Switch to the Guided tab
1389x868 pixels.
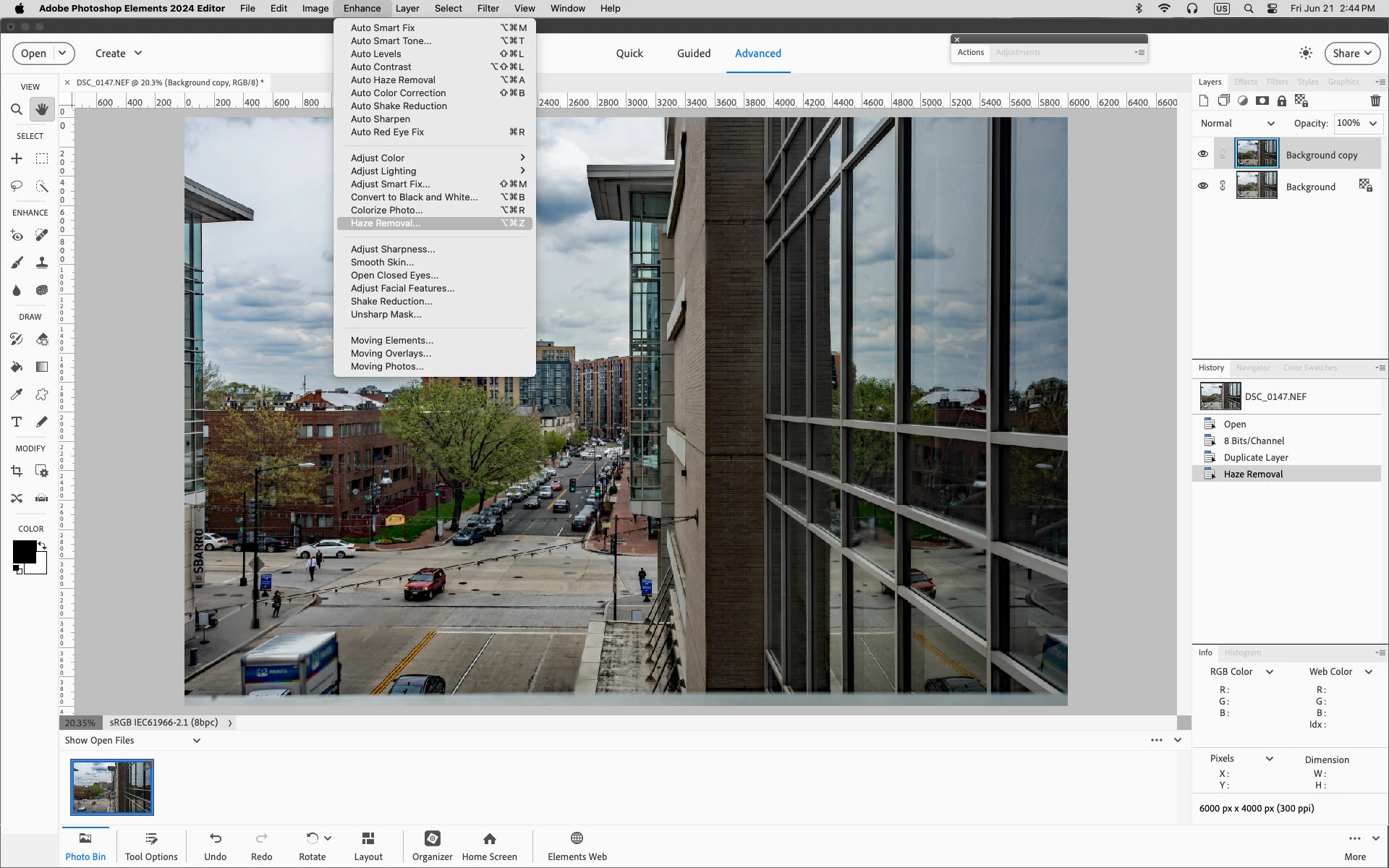click(693, 54)
